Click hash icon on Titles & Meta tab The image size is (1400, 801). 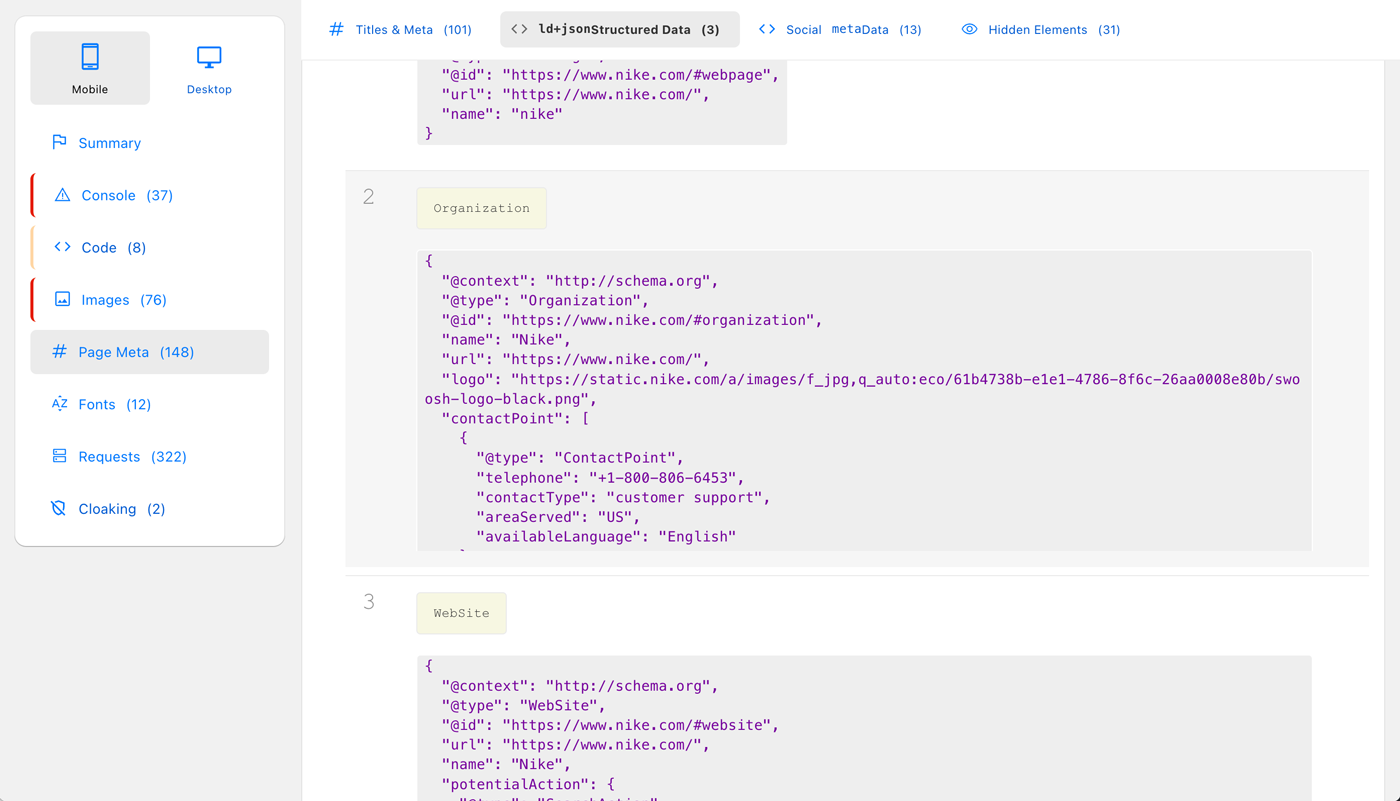tap(336, 29)
